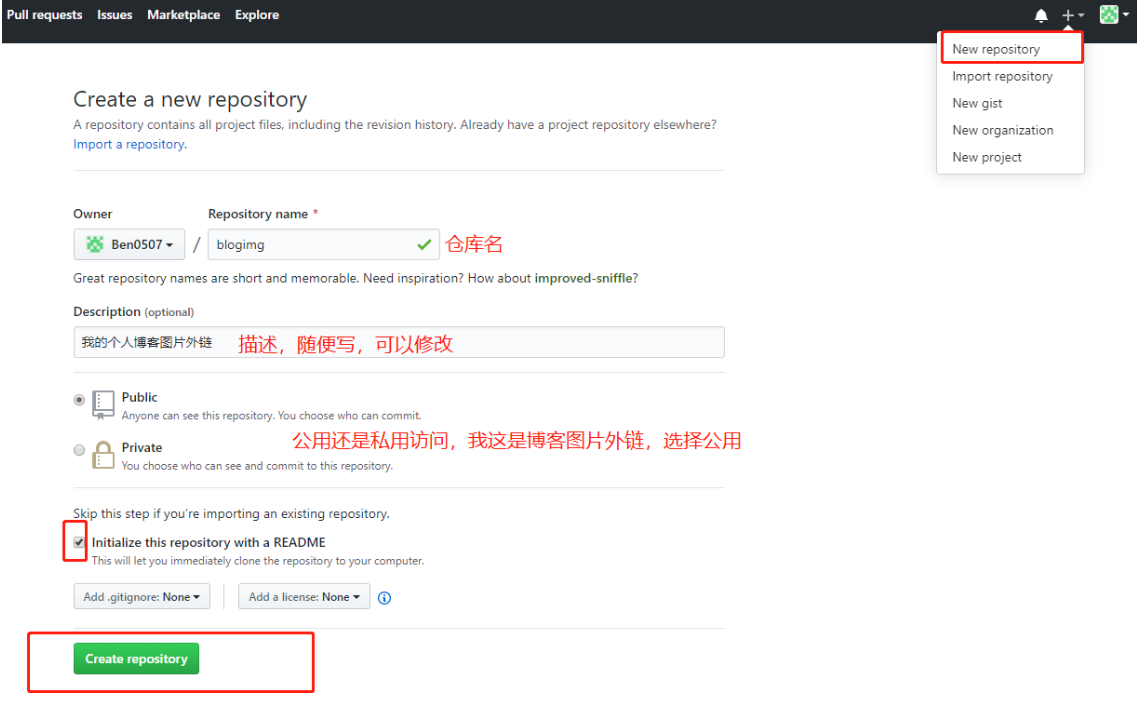
Task: Click the Private repository lock icon
Action: 103,455
